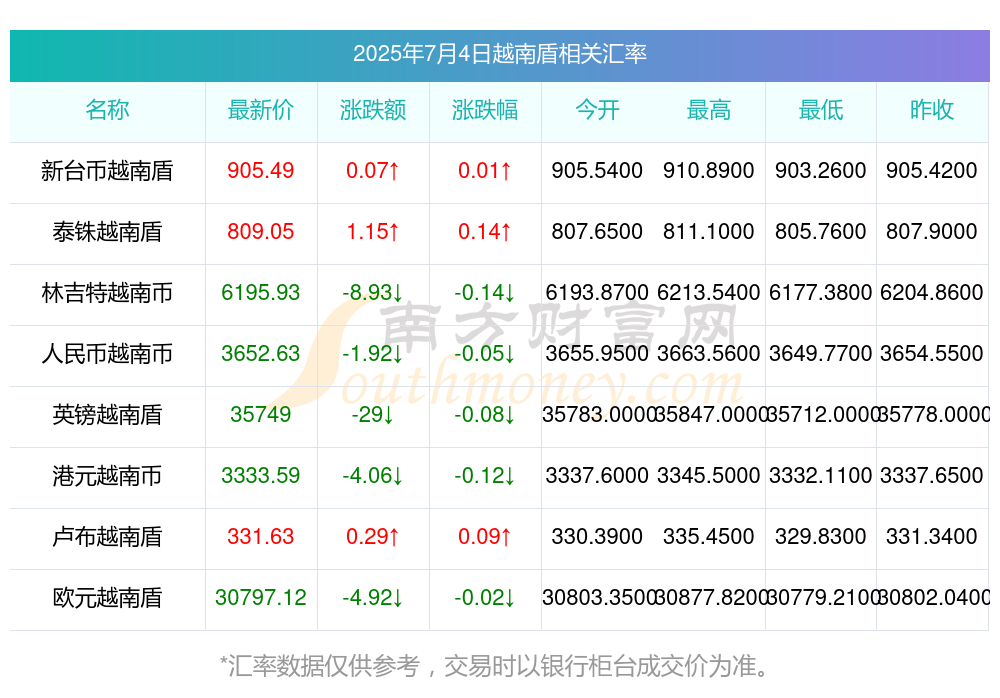Click change percent -0.05↓
1000x698 pixels.
[485, 353]
